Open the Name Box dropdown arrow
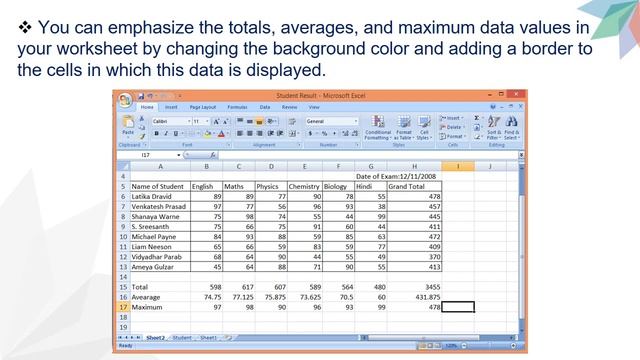640x360 pixels. click(x=179, y=155)
